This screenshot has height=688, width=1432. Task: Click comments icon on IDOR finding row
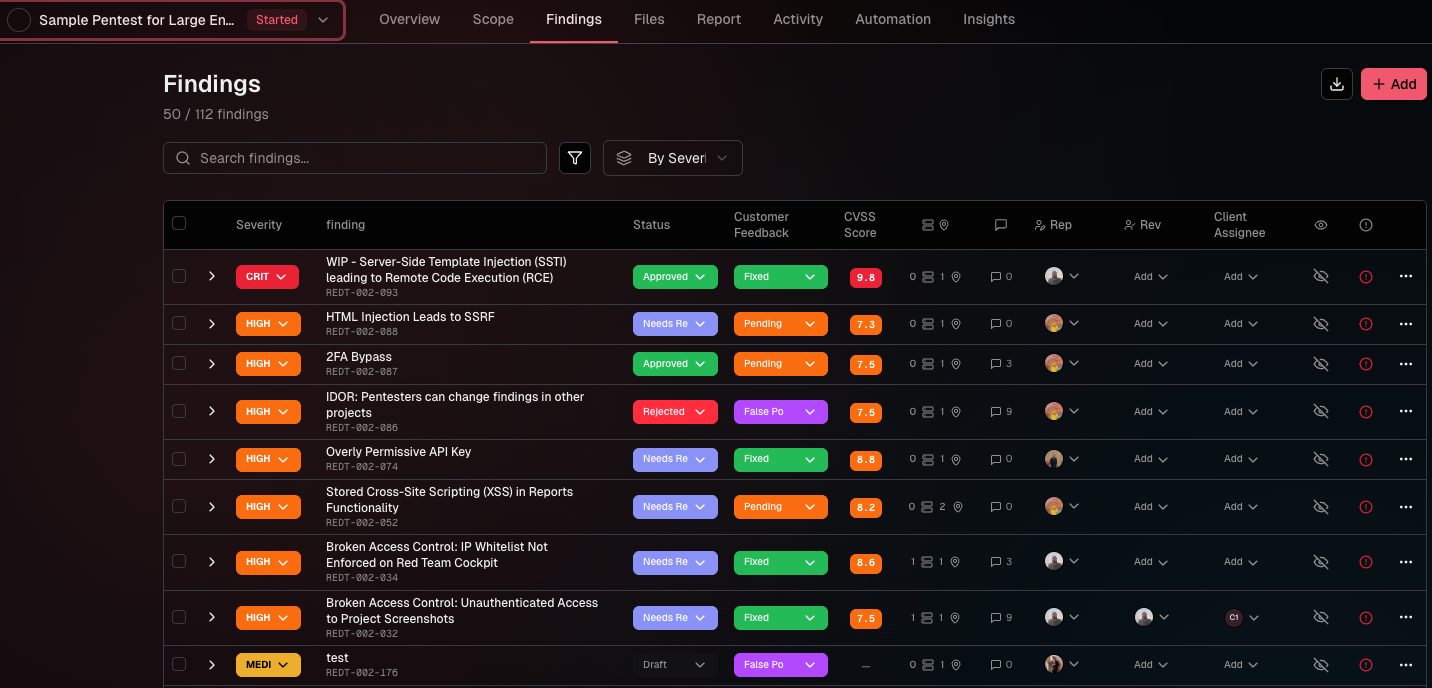tap(995, 412)
